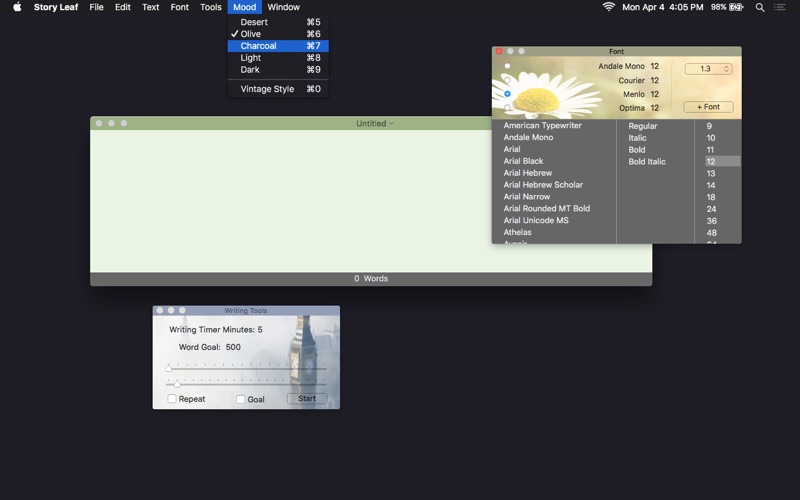Choose Vintage Style menu item
Screen dimensions: 800x500
pyautogui.click(x=278, y=89)
